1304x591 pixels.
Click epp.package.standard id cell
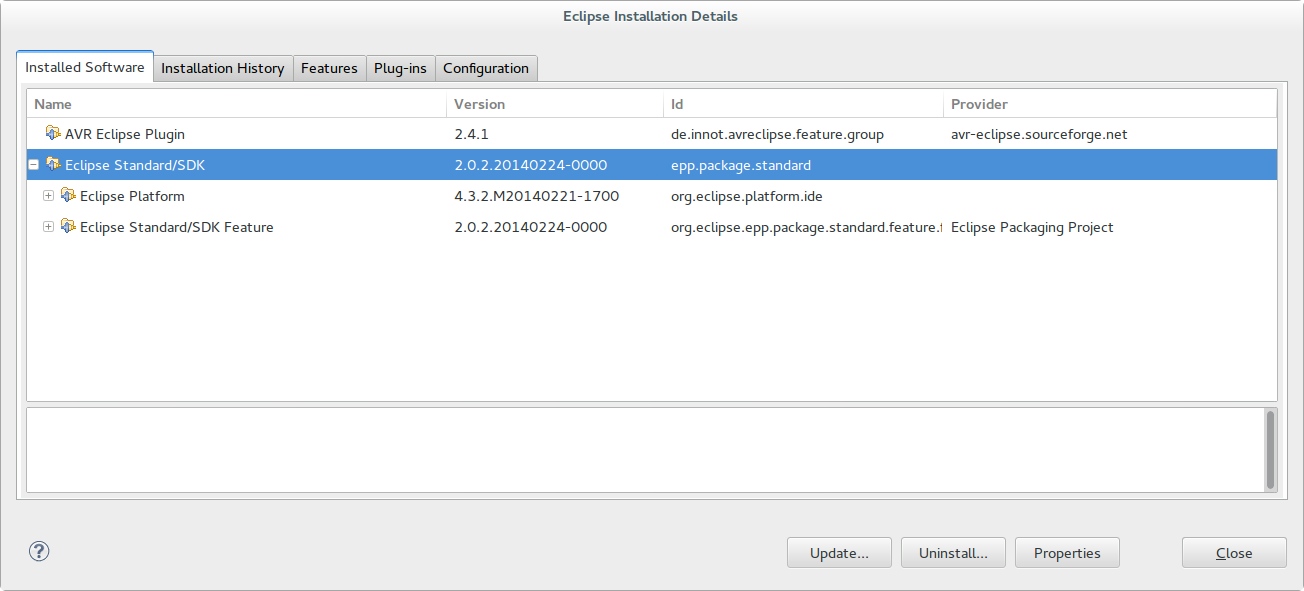741,165
